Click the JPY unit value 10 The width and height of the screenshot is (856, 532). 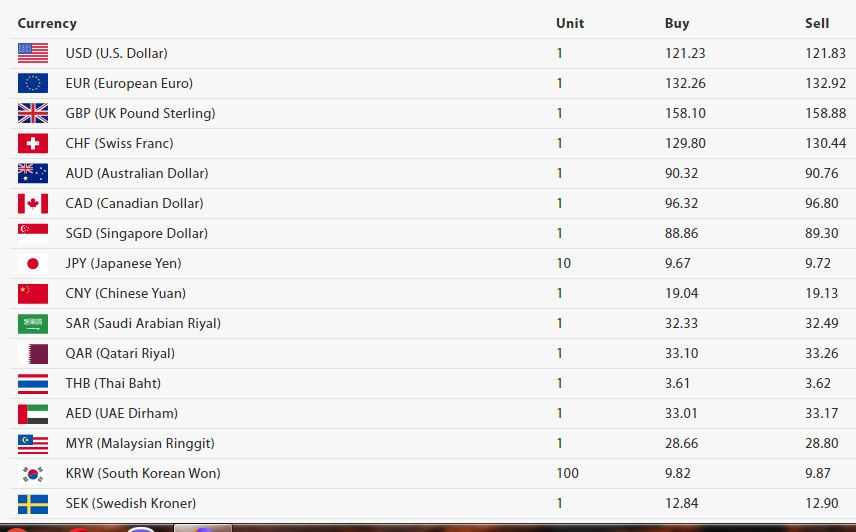tap(563, 264)
